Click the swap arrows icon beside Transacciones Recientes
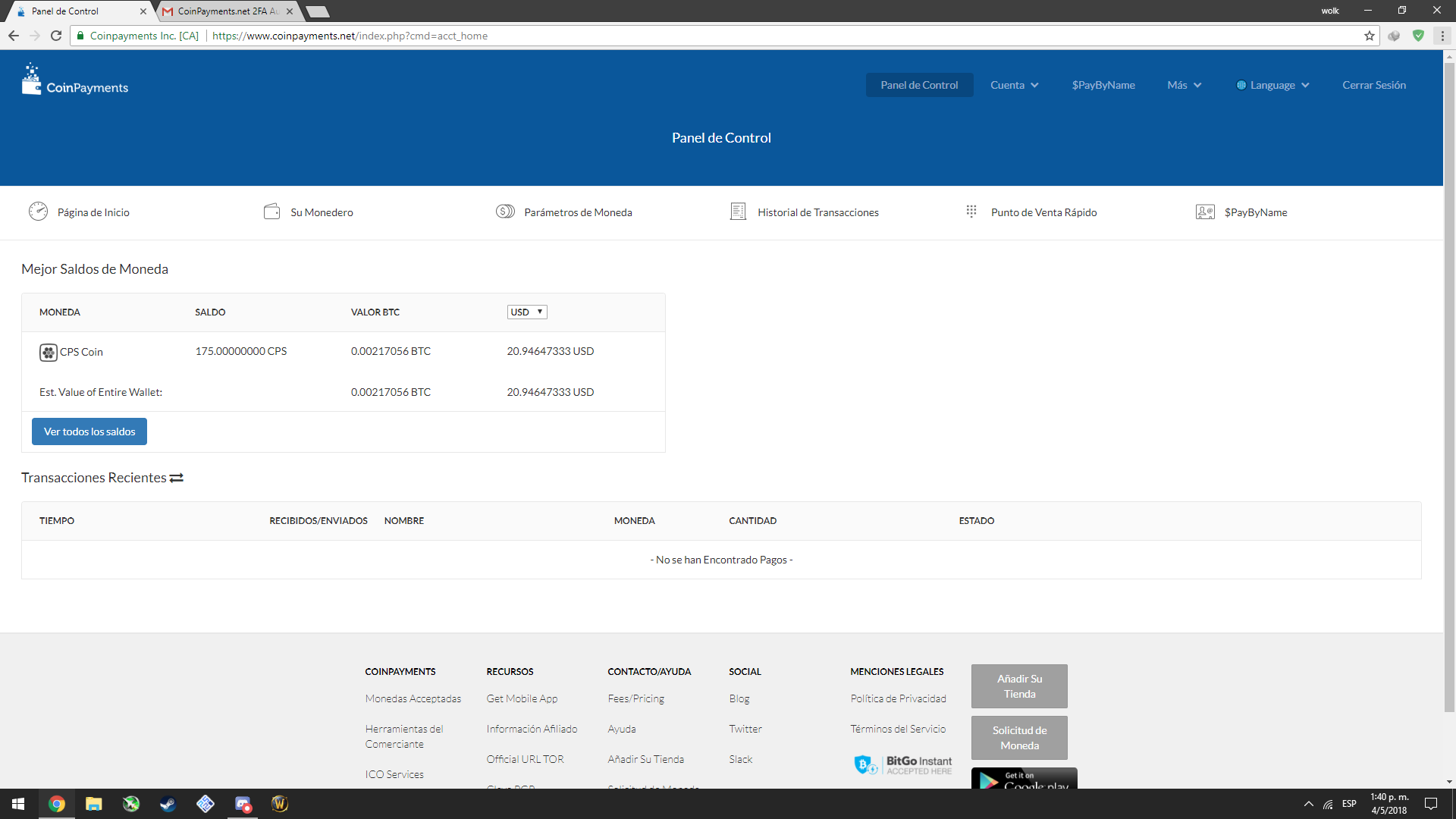1456x819 pixels. click(x=177, y=478)
